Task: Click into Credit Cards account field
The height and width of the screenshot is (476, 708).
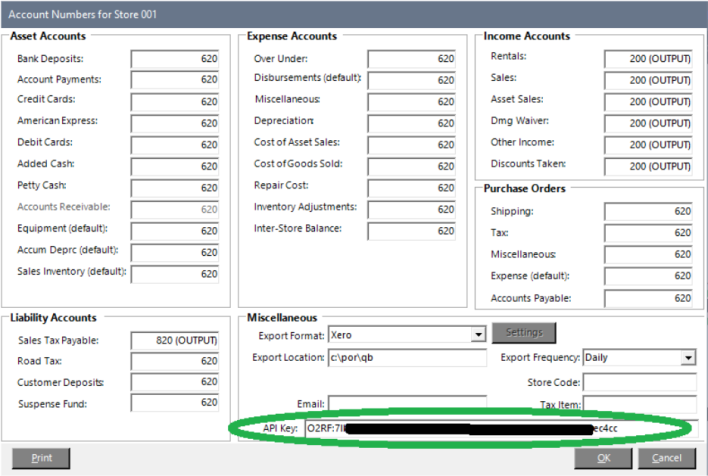Action: click(x=175, y=102)
